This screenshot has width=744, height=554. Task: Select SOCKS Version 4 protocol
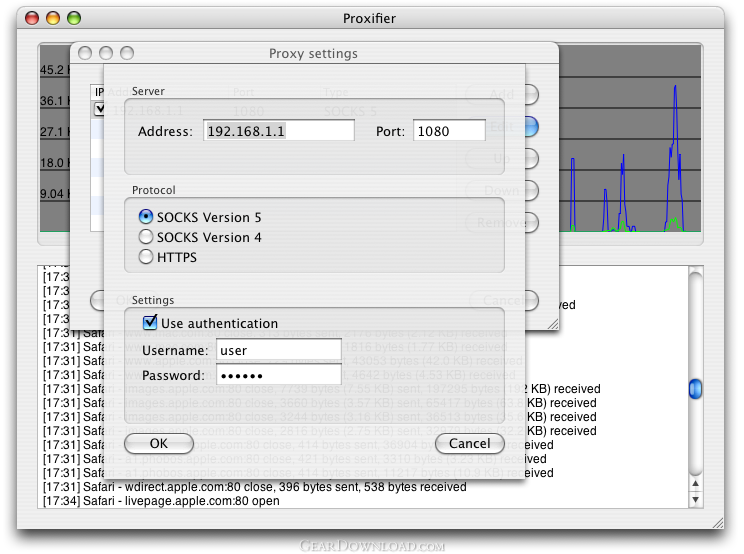coord(146,237)
